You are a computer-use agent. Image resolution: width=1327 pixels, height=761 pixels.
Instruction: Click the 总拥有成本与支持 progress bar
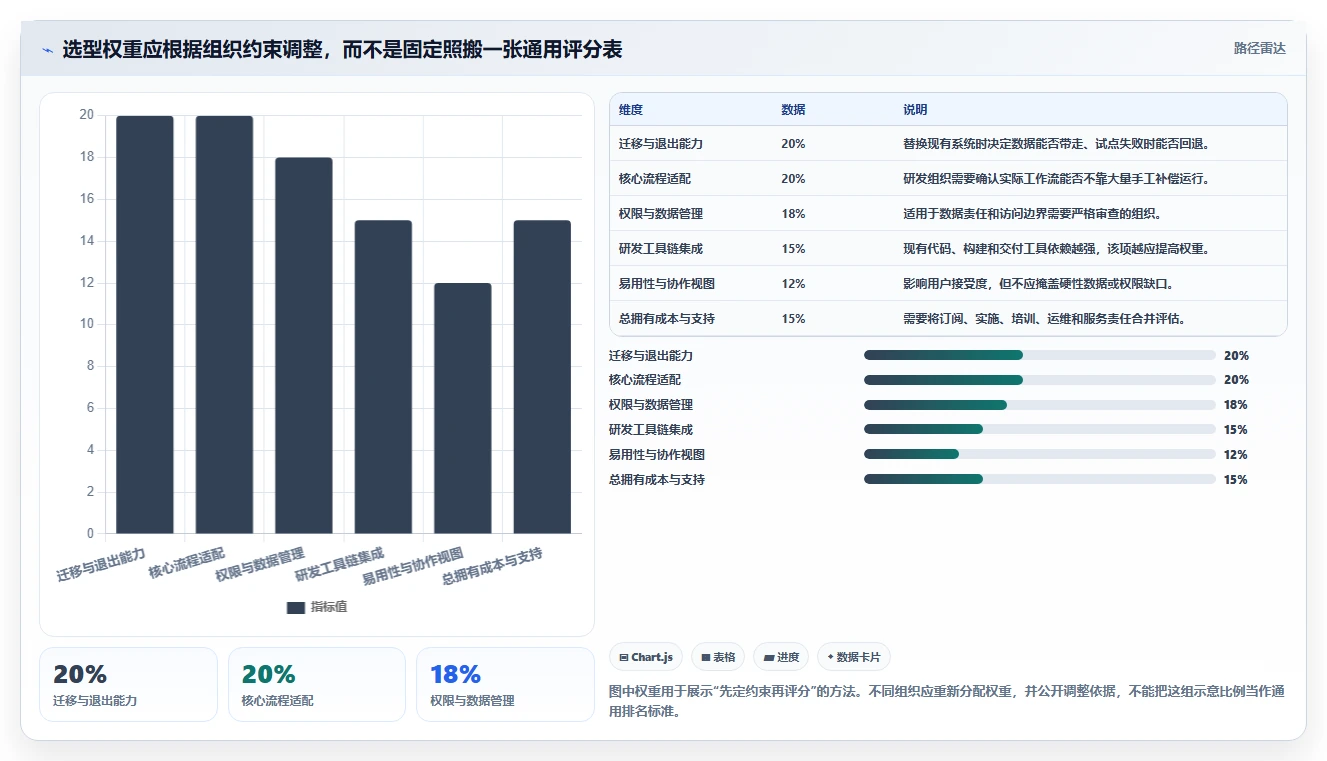pyautogui.click(x=1040, y=479)
